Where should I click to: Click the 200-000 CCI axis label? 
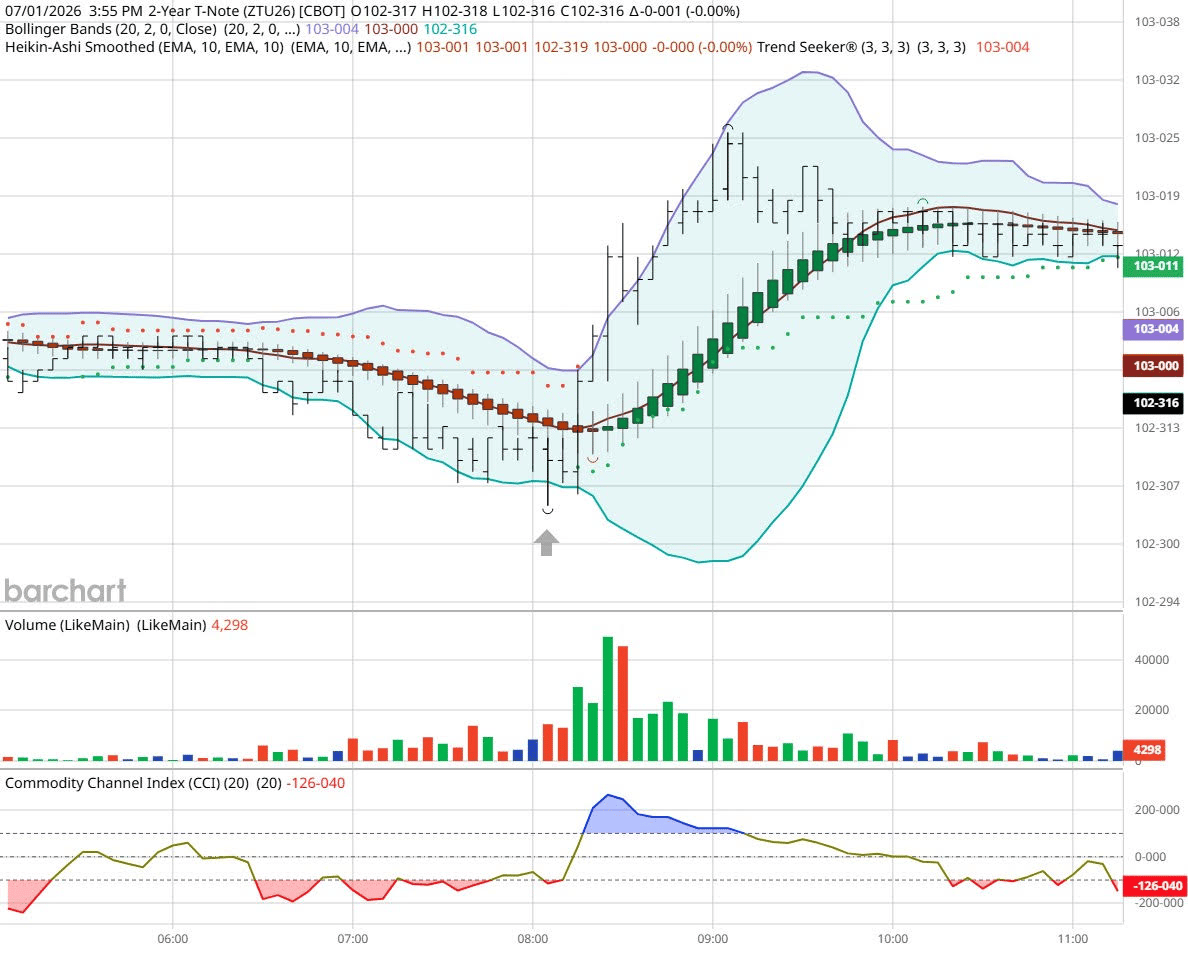[x=1157, y=810]
